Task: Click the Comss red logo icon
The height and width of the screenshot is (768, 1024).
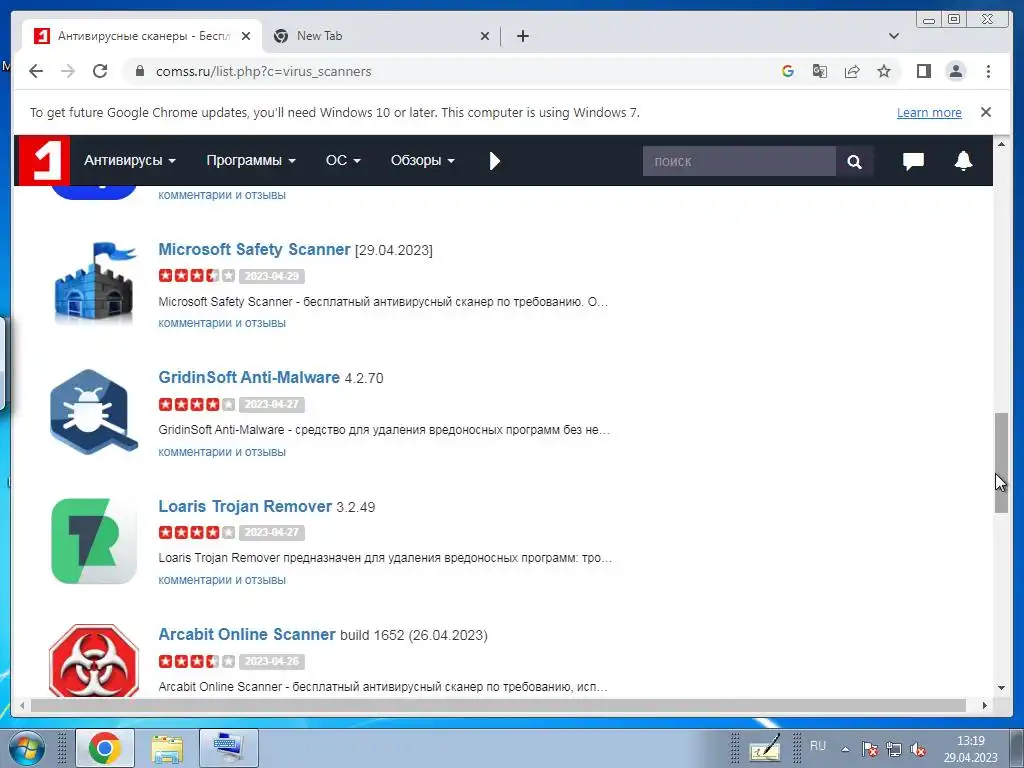Action: point(44,161)
